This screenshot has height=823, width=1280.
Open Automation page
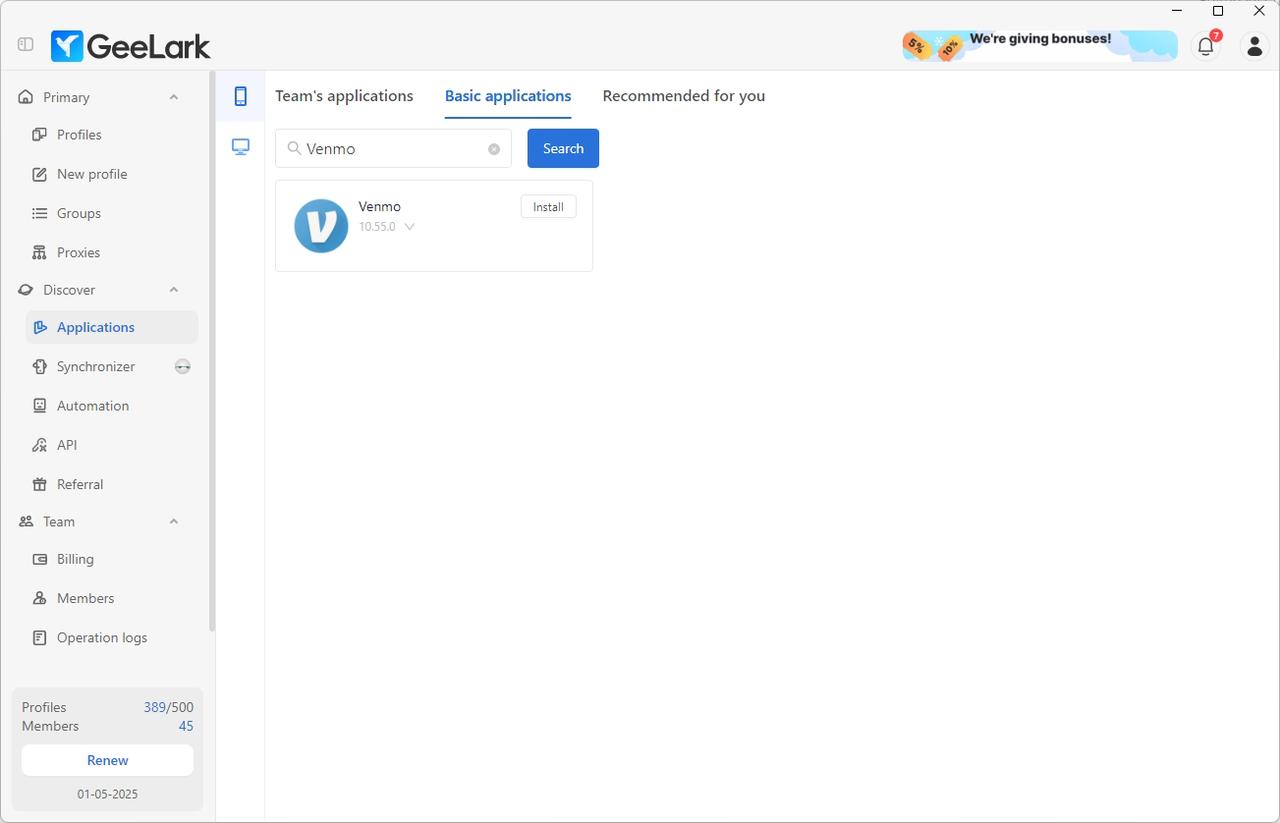click(x=112, y=406)
